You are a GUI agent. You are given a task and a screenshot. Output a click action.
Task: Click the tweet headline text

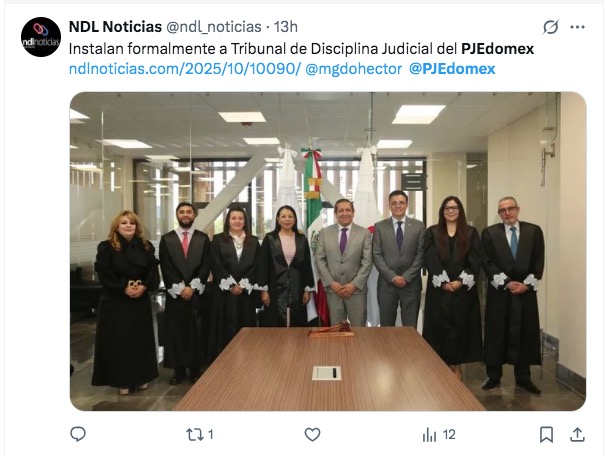(301, 49)
